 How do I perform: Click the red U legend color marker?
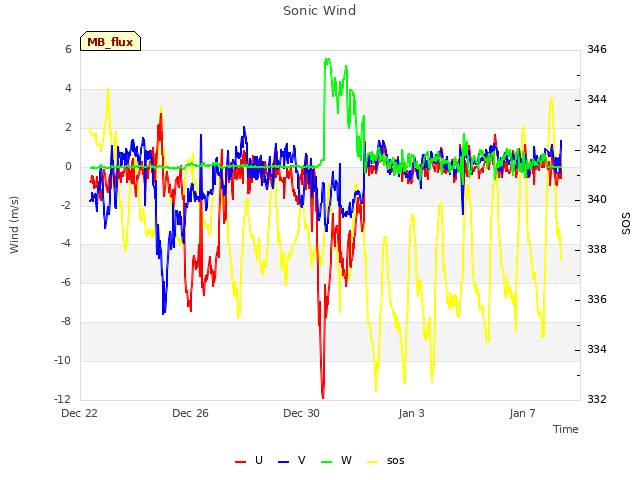pos(240,462)
